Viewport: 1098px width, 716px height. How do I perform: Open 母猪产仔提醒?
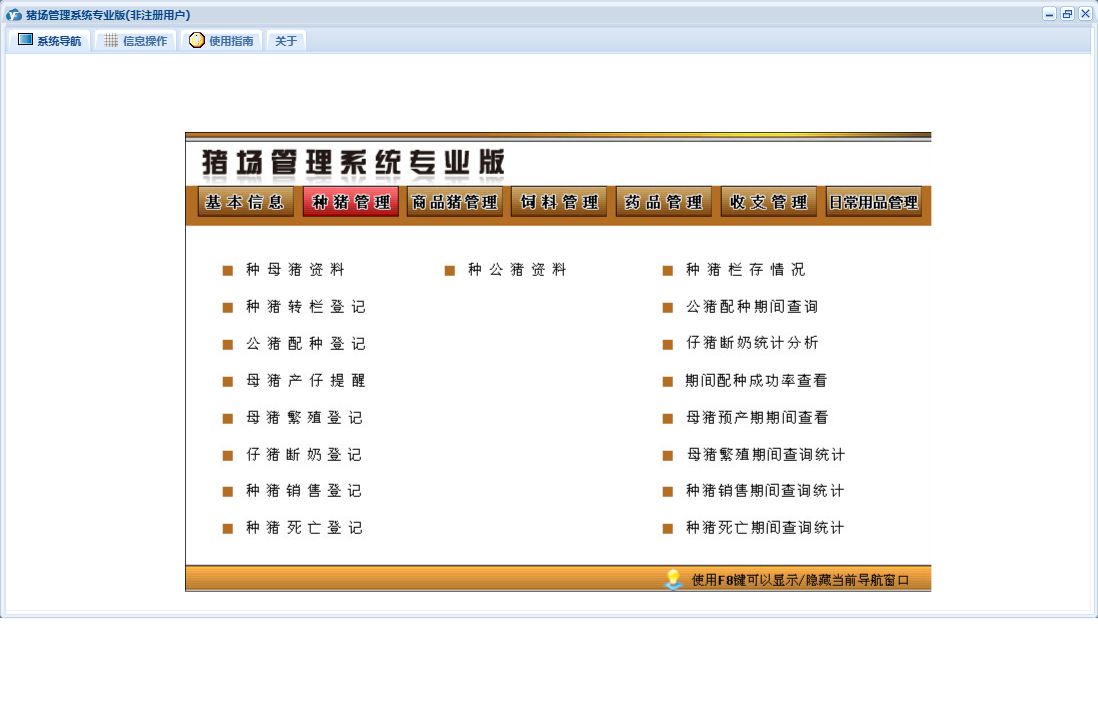click(305, 380)
